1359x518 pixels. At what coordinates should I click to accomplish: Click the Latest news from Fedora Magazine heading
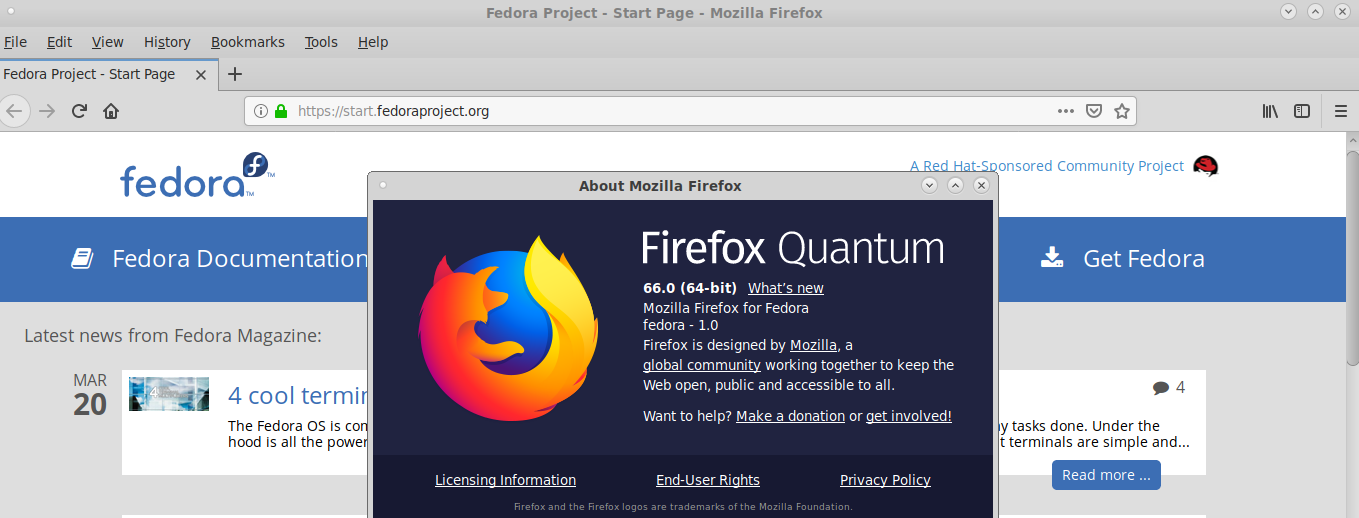point(173,335)
